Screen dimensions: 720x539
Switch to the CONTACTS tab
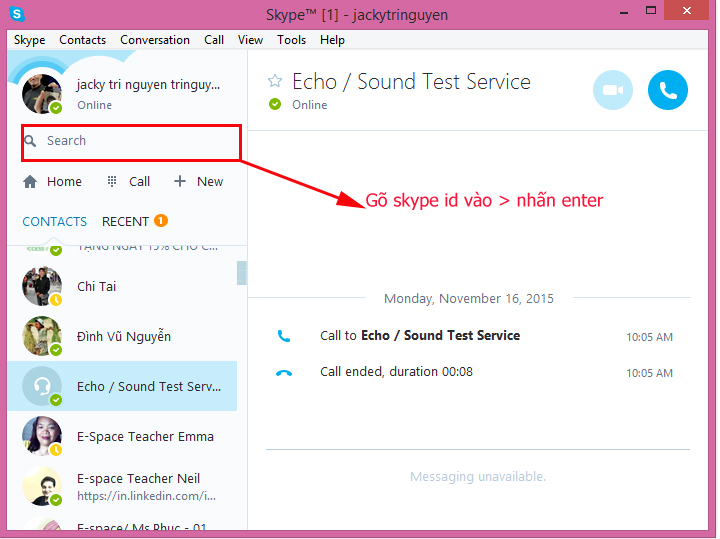click(x=54, y=222)
